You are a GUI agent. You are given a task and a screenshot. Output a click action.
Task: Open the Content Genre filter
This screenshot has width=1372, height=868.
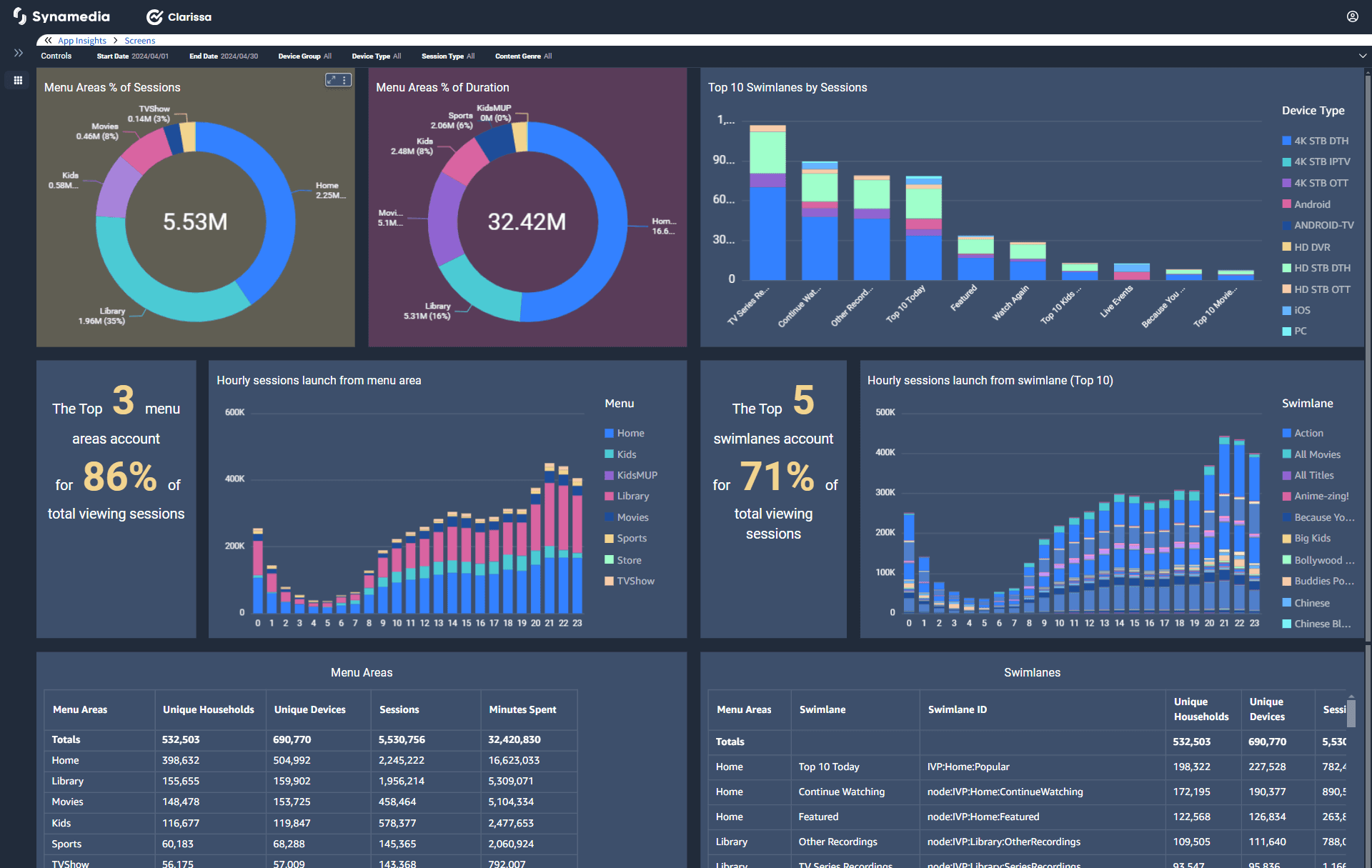[x=523, y=56]
